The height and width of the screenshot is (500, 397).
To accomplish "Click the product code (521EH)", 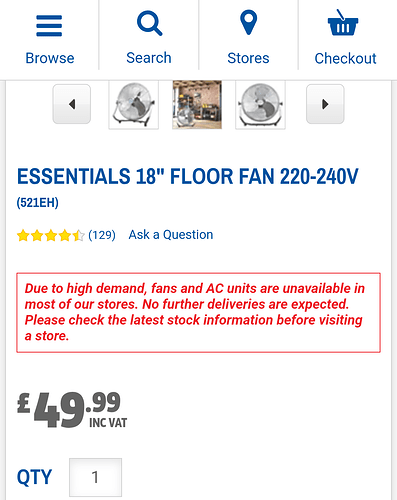I will (x=38, y=203).
